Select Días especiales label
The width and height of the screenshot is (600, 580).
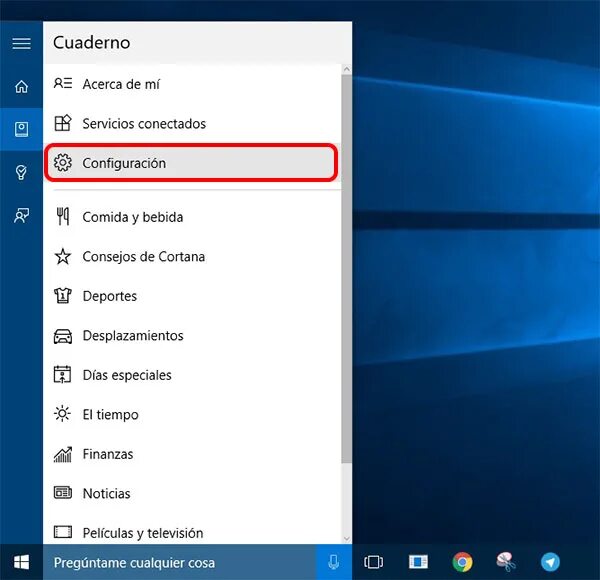tap(127, 375)
